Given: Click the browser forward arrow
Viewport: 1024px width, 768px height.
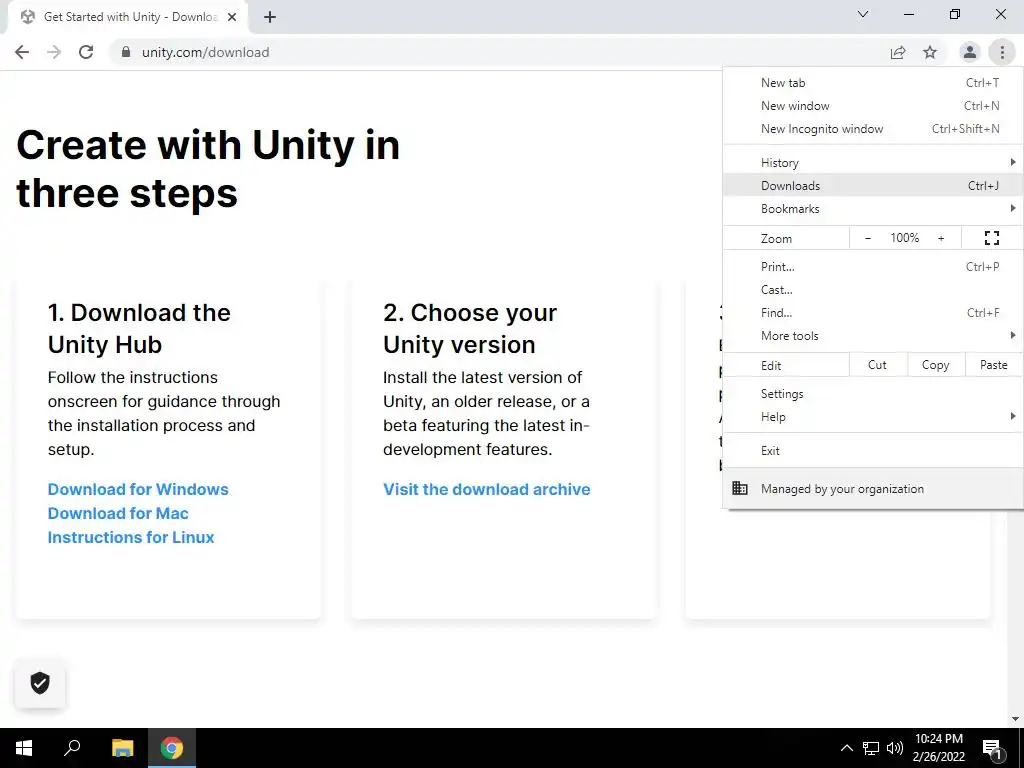Looking at the screenshot, I should (54, 52).
